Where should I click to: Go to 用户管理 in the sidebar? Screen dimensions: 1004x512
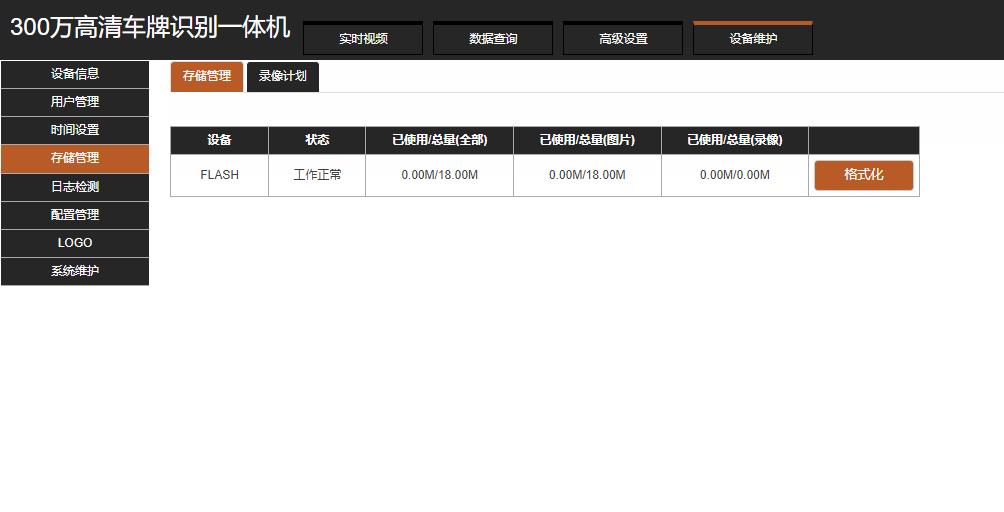75,102
